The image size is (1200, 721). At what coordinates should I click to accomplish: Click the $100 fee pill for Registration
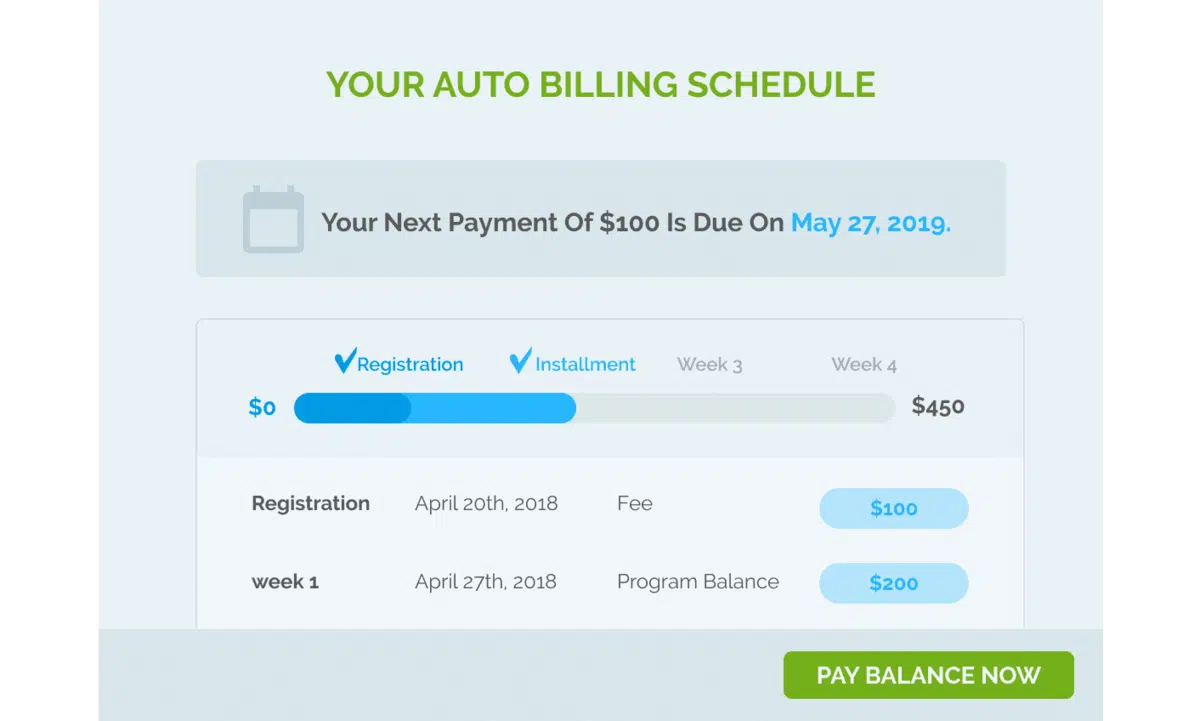point(893,508)
